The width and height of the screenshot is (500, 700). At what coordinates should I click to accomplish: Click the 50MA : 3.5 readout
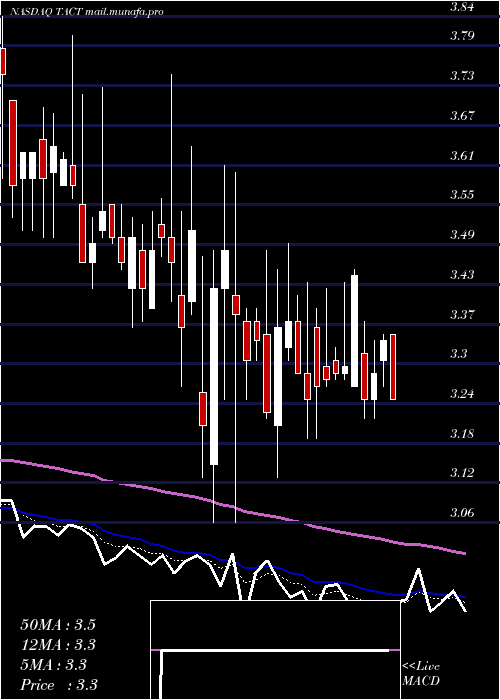58,625
